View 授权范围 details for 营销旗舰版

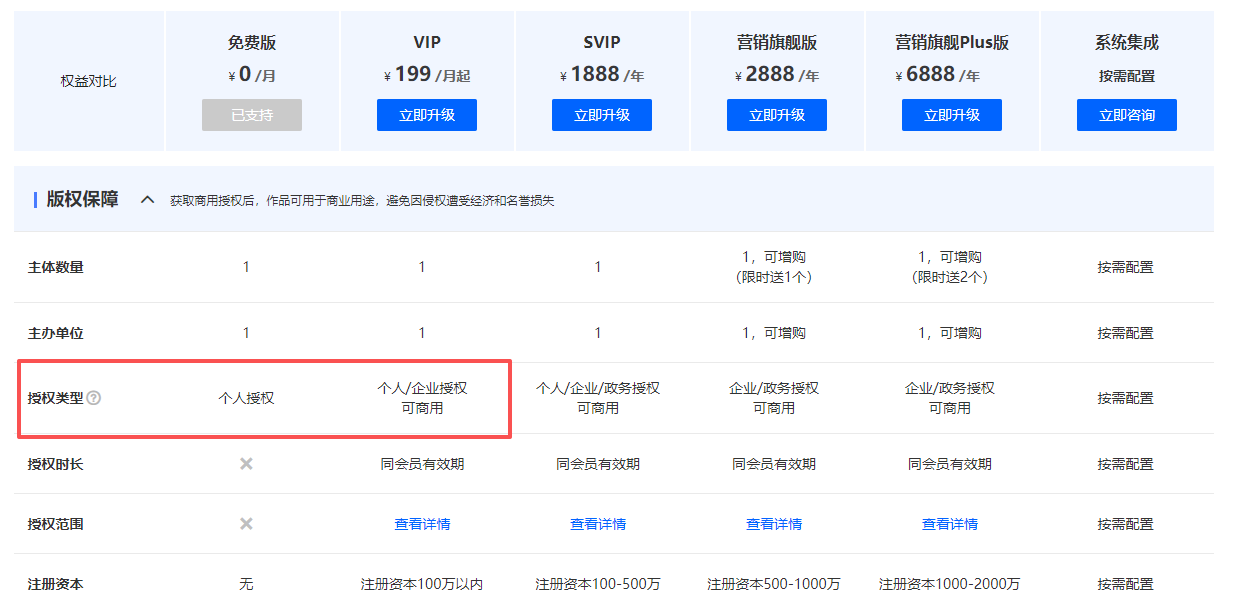click(774, 524)
